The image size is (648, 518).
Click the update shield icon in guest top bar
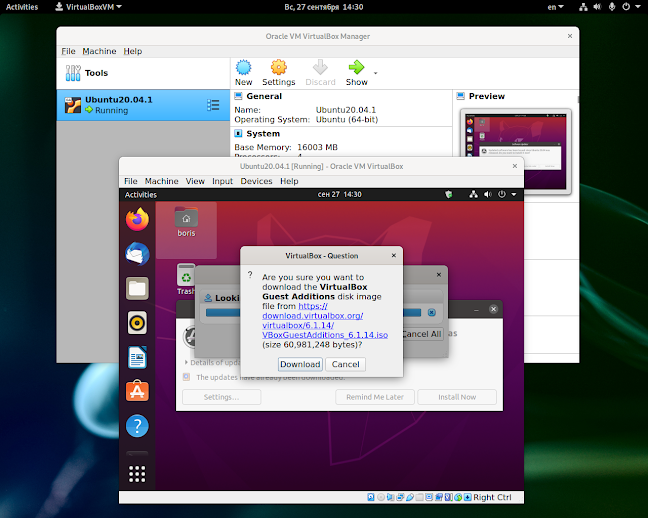[448, 194]
